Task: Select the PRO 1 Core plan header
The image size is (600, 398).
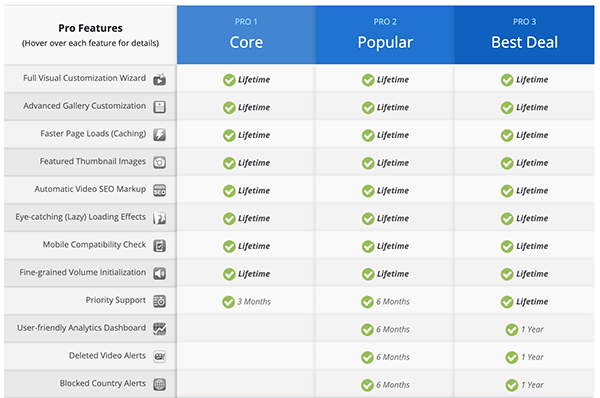Action: [x=246, y=35]
